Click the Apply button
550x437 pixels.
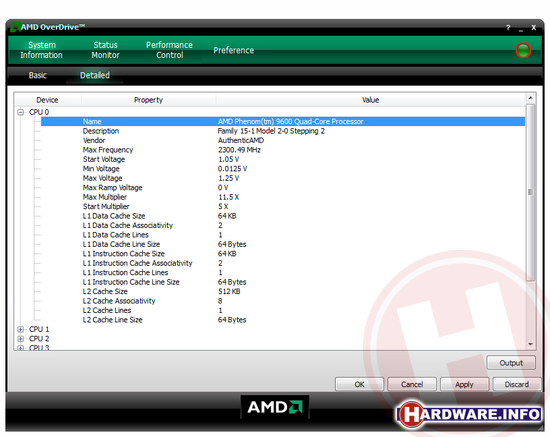point(464,384)
